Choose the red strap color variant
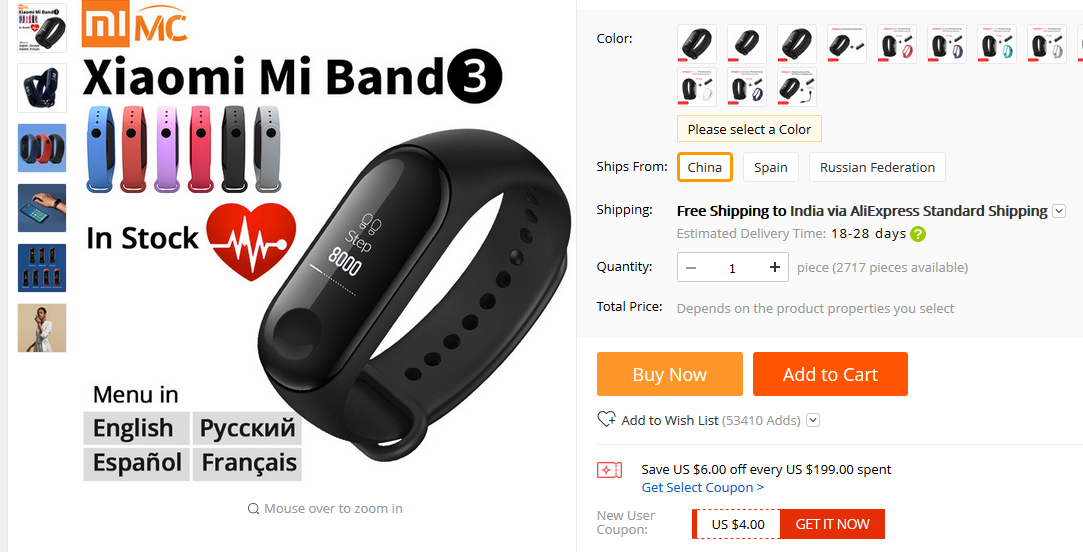The image size is (1083, 552). click(x=897, y=44)
